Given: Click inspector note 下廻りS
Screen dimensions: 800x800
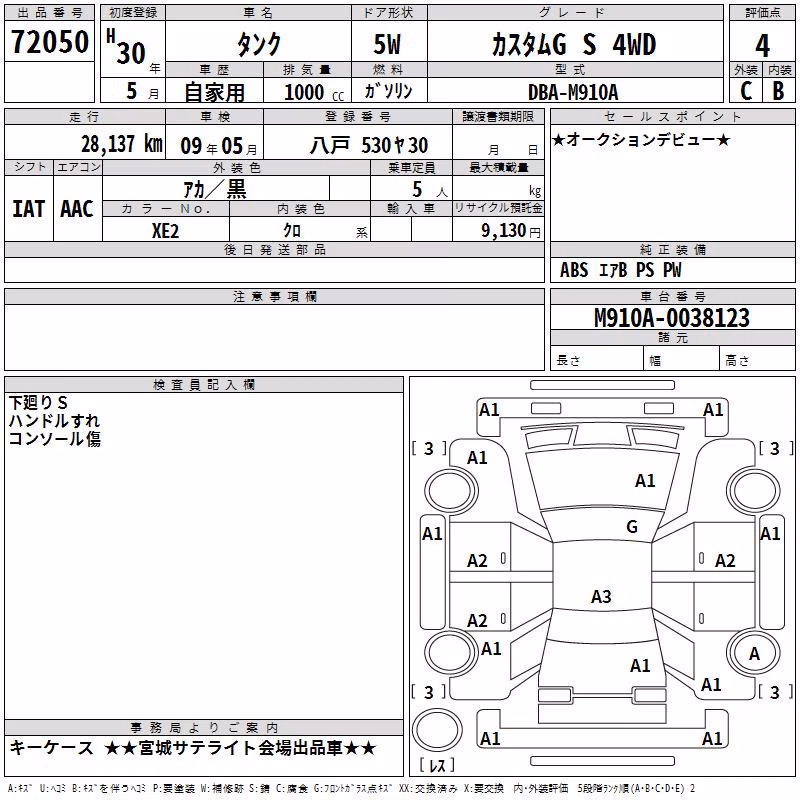Looking at the screenshot, I should click(x=38, y=403).
